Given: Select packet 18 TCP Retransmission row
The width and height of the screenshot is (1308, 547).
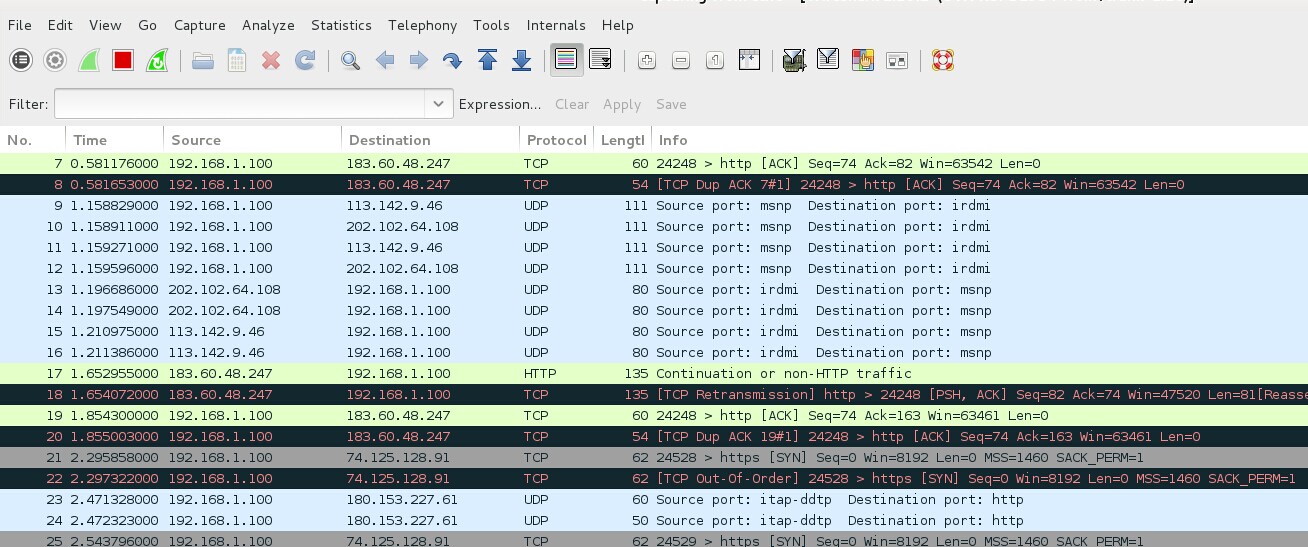Looking at the screenshot, I should tap(654, 394).
